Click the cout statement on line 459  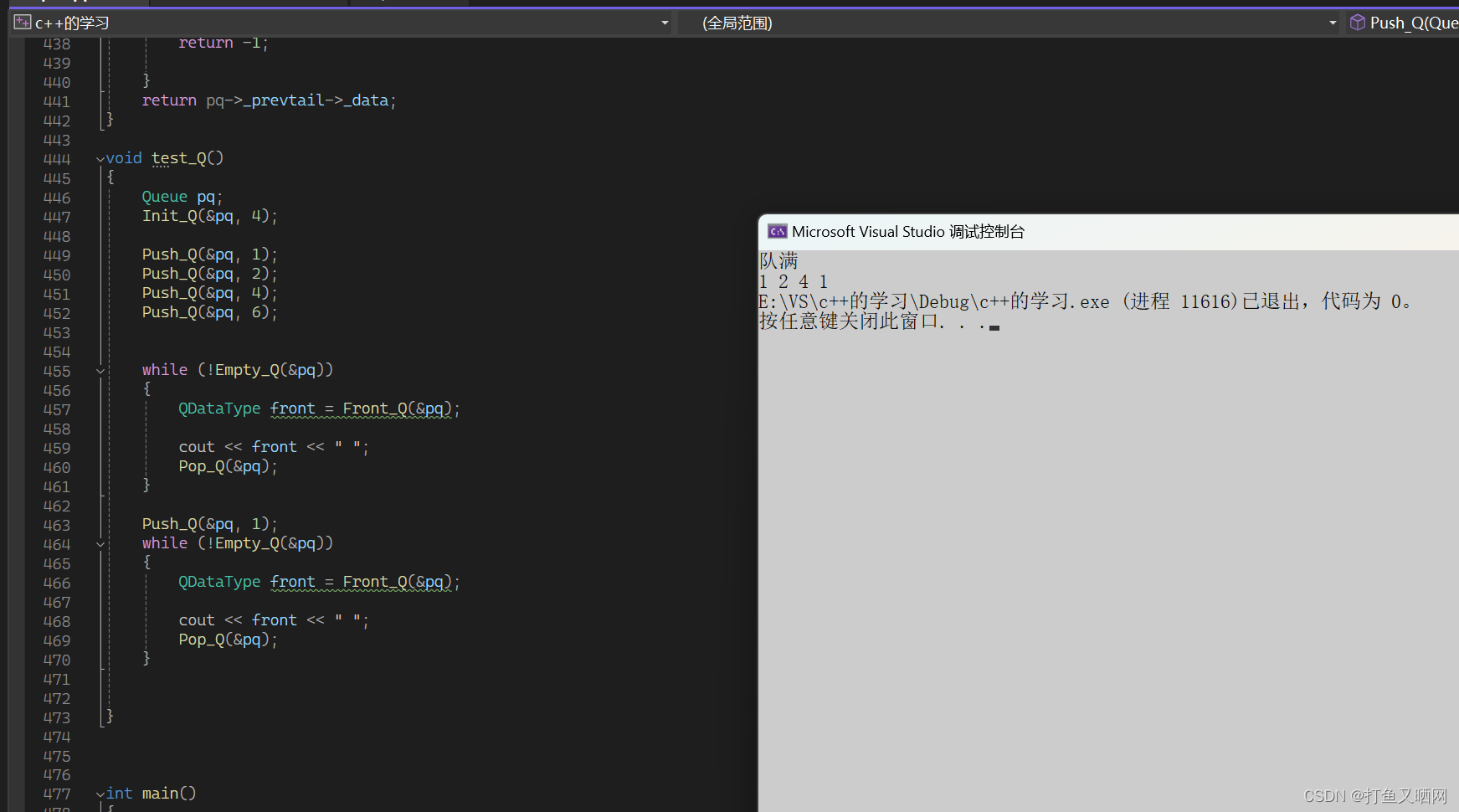coord(274,447)
